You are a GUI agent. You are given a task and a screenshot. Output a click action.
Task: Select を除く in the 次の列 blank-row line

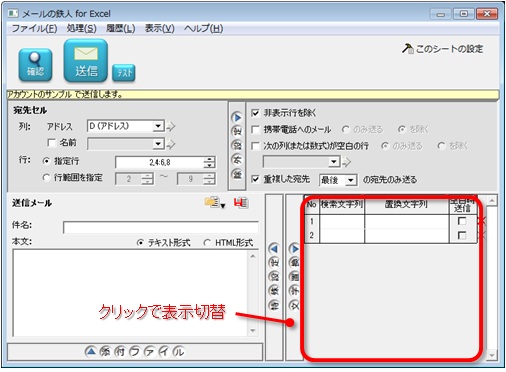(x=441, y=146)
